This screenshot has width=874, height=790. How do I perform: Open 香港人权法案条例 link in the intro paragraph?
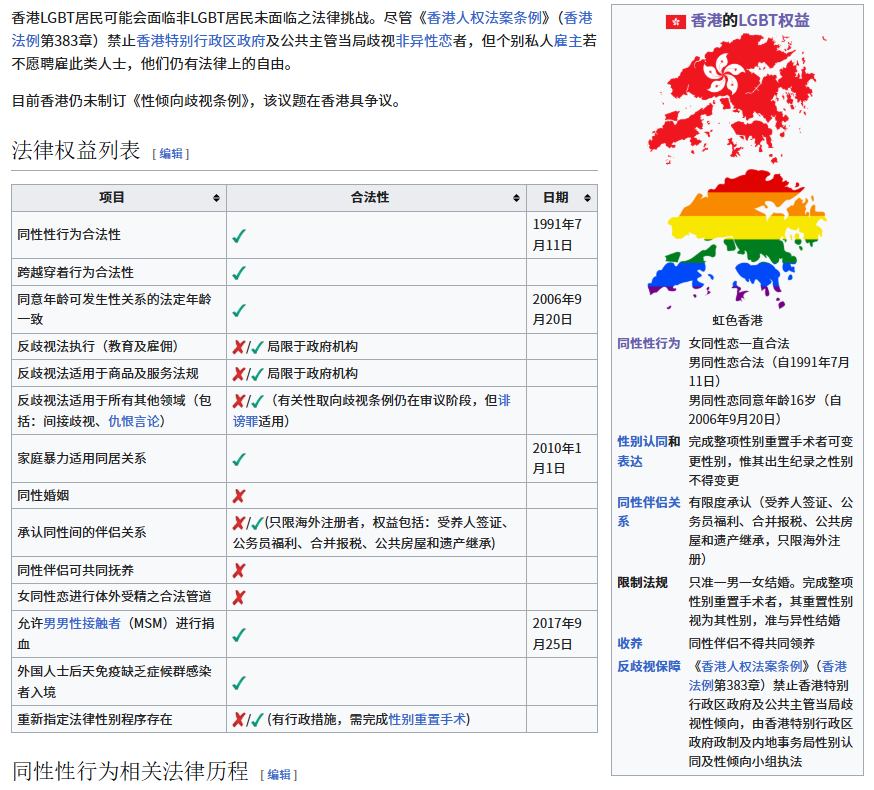click(x=484, y=18)
